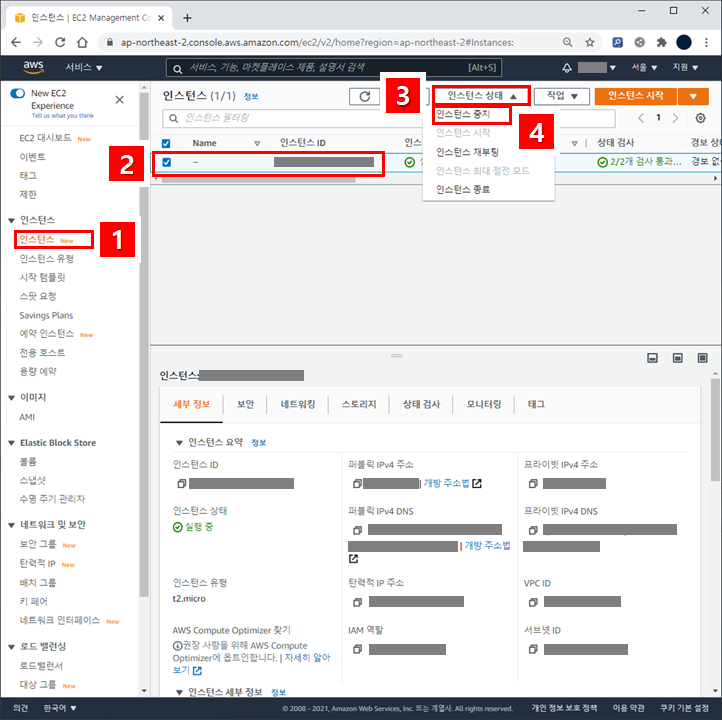Click the instance table horizontal scrollbar
This screenshot has height=720, width=722.
[259, 180]
